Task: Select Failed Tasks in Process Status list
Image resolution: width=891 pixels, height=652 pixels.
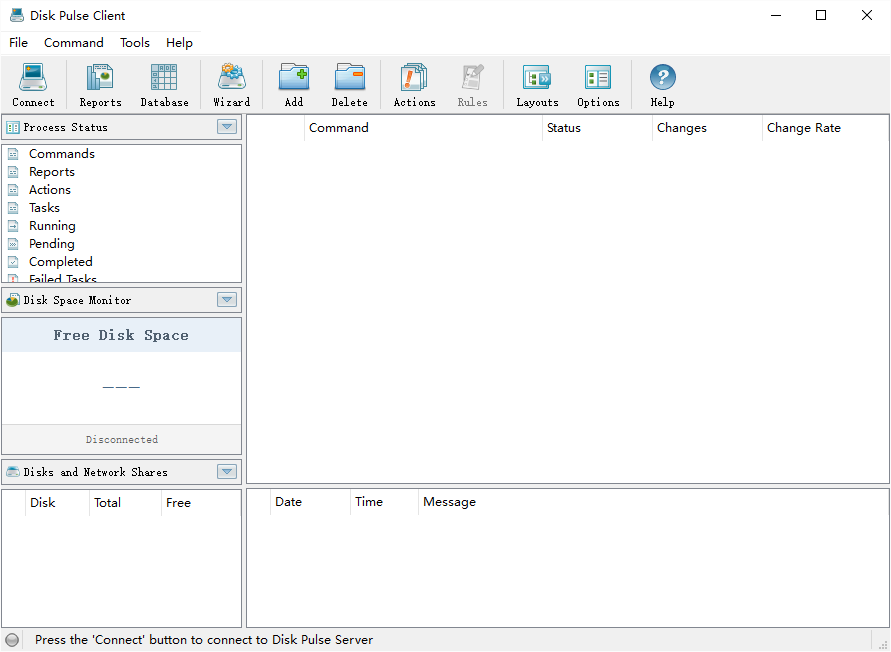Action: point(63,278)
